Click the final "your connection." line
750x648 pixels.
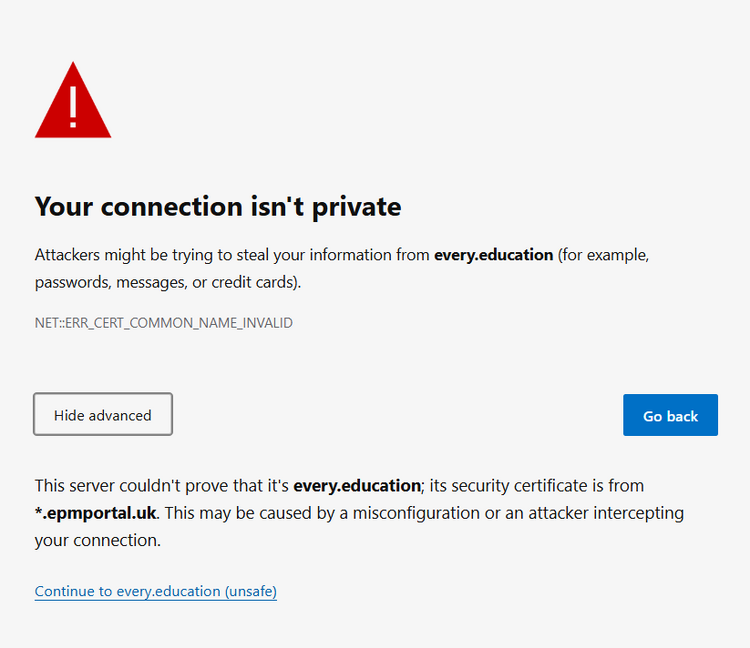98,540
